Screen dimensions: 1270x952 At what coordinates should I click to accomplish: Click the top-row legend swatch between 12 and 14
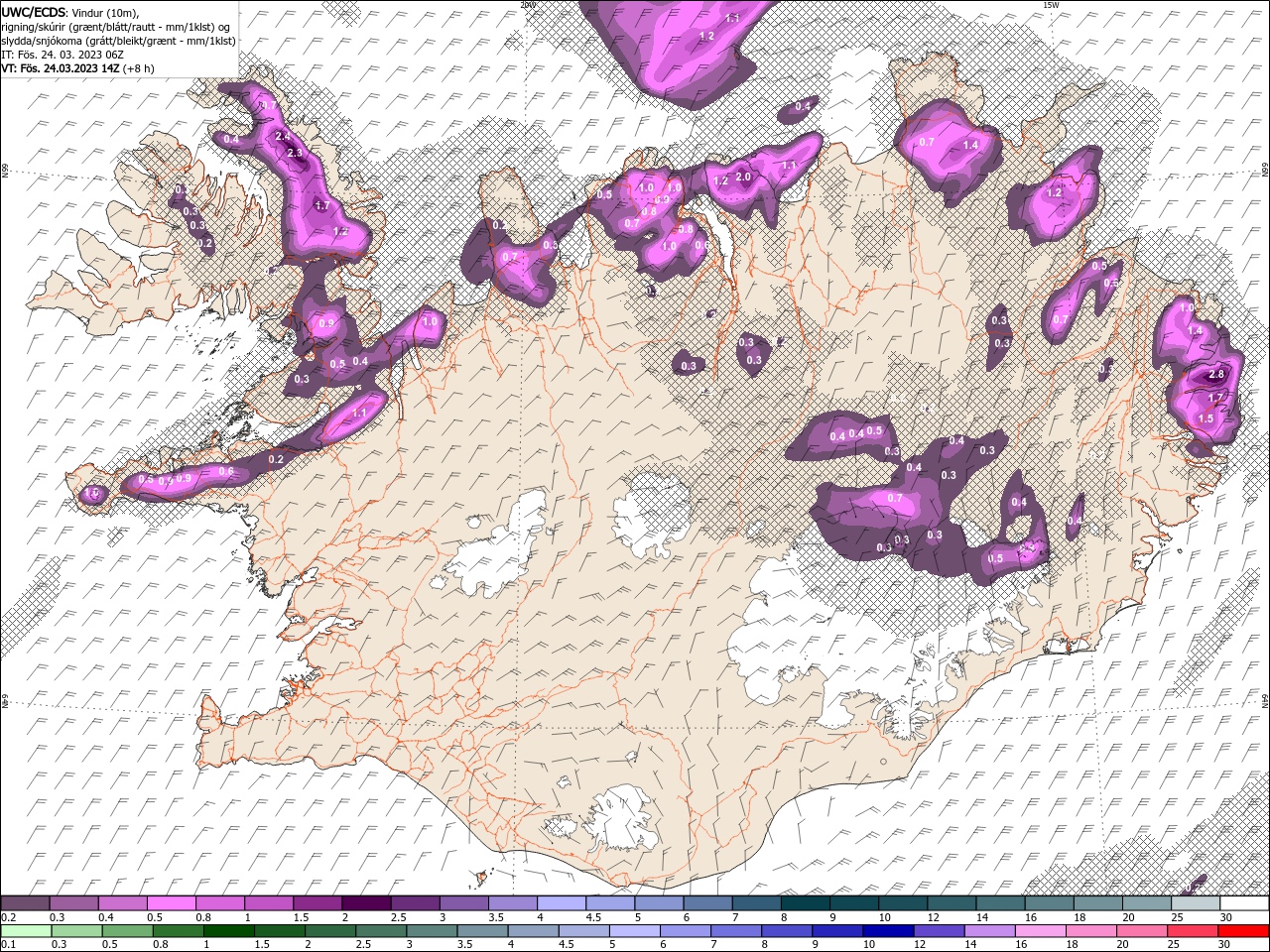[952, 903]
